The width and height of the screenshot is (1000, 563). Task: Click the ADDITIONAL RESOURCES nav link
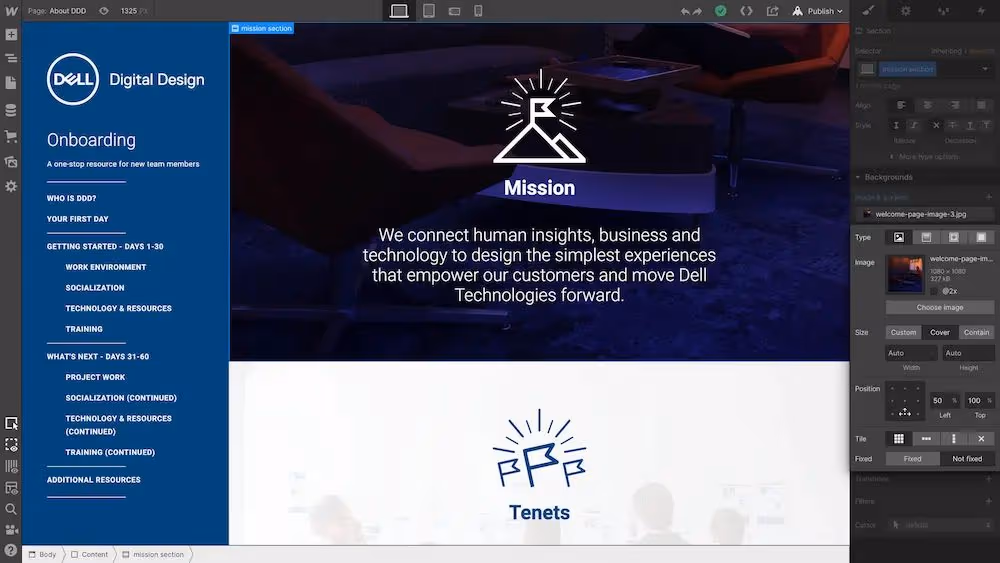[x=94, y=479]
